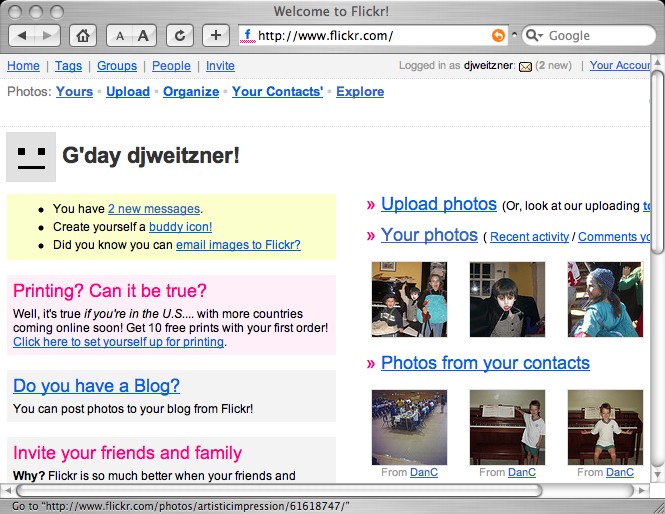
Task: Open the new messages envelope icon
Action: click(525, 66)
